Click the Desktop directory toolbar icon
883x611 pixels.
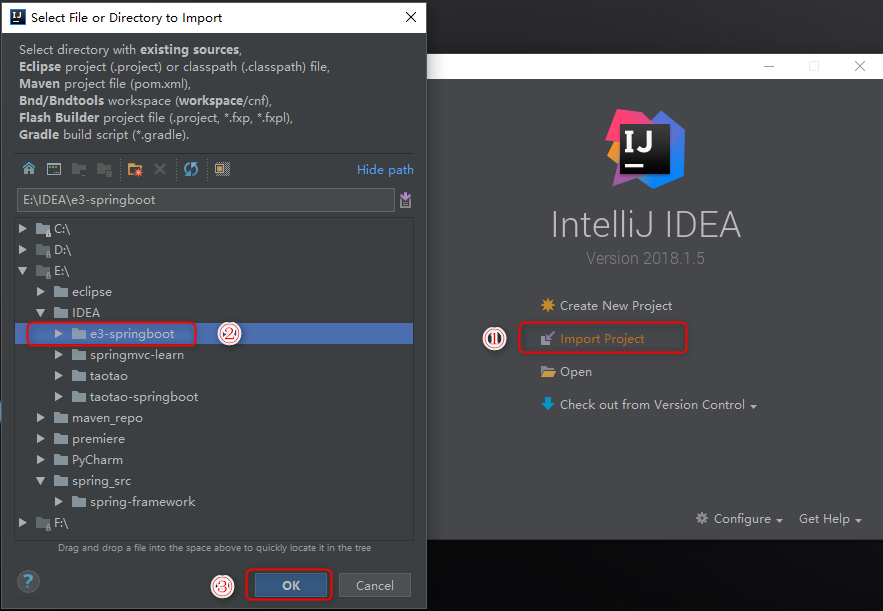click(x=54, y=169)
